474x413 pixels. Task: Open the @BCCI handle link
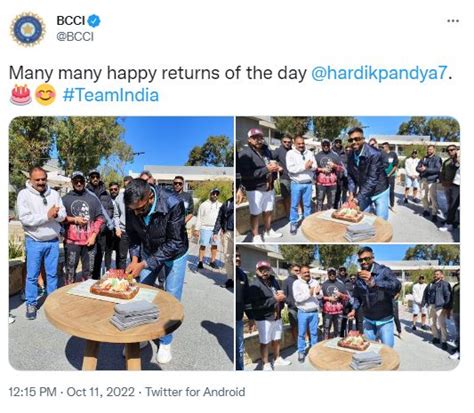coord(75,36)
